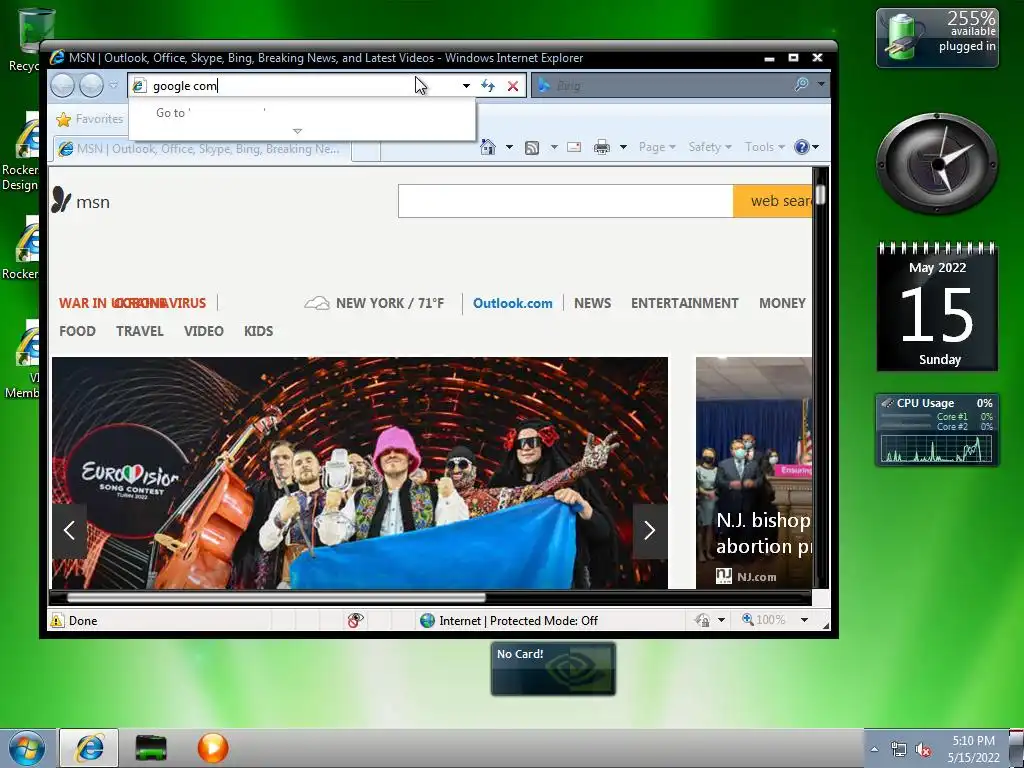Image resolution: width=1024 pixels, height=768 pixels.
Task: Click the Home page icon
Action: [488, 147]
